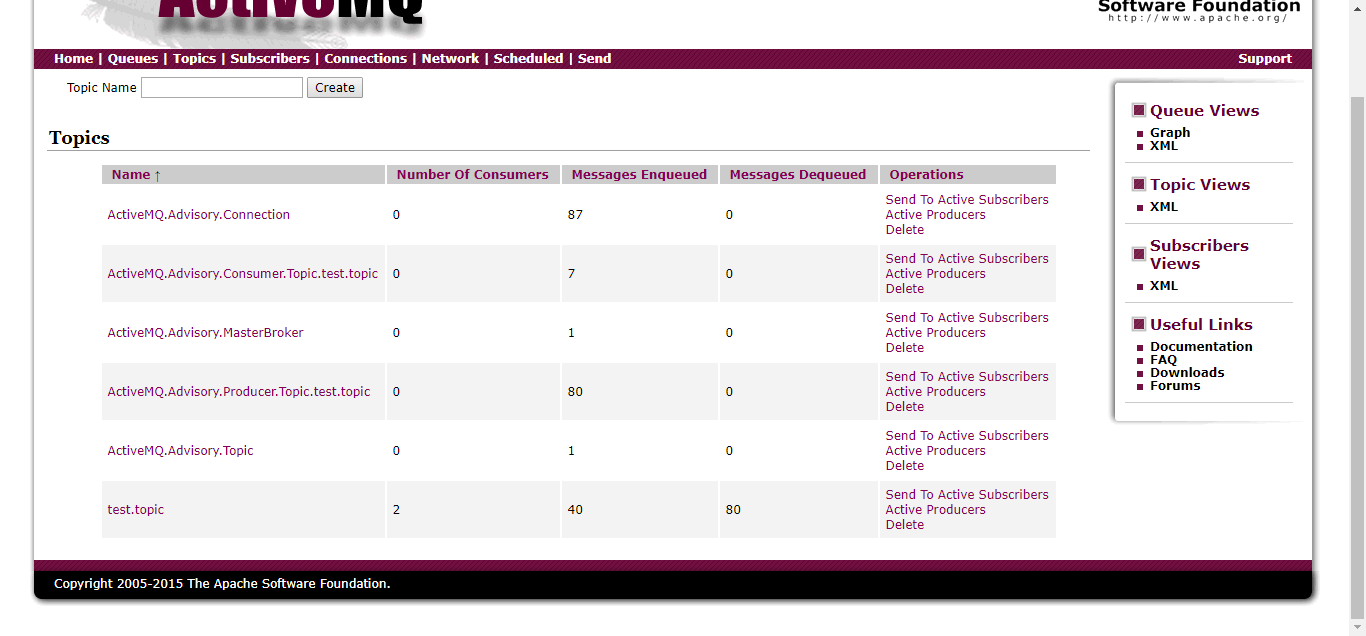This screenshot has width=1366, height=636.
Task: Click the ActiveMQ logo banner
Action: coord(290,18)
